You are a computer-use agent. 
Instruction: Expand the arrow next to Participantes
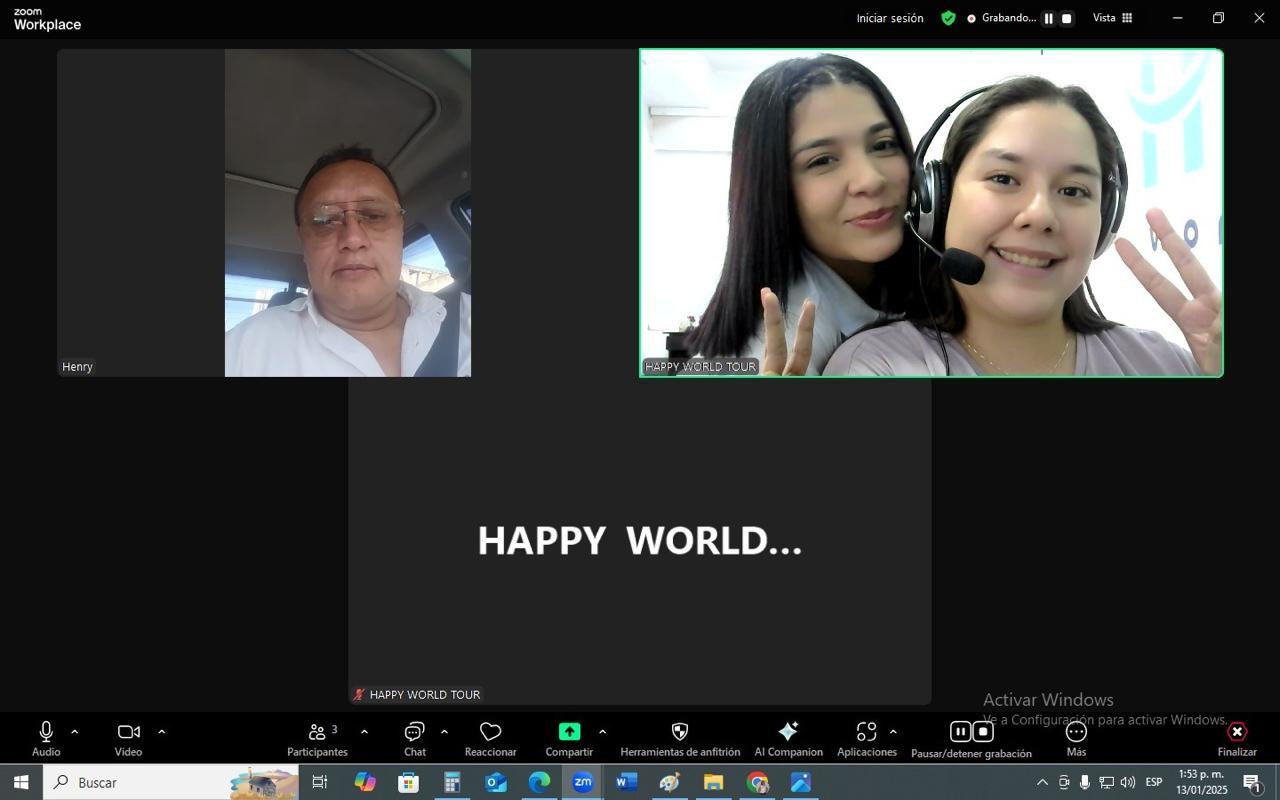point(364,732)
